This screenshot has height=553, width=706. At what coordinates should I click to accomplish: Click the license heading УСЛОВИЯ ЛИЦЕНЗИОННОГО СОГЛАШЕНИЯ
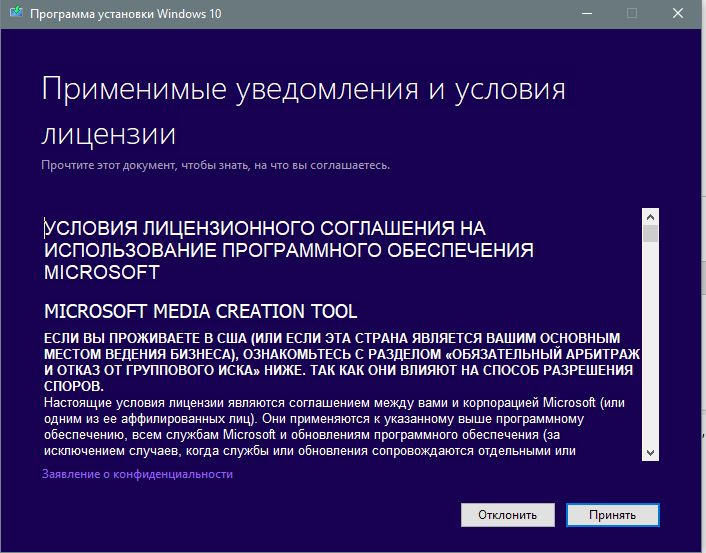[289, 250]
